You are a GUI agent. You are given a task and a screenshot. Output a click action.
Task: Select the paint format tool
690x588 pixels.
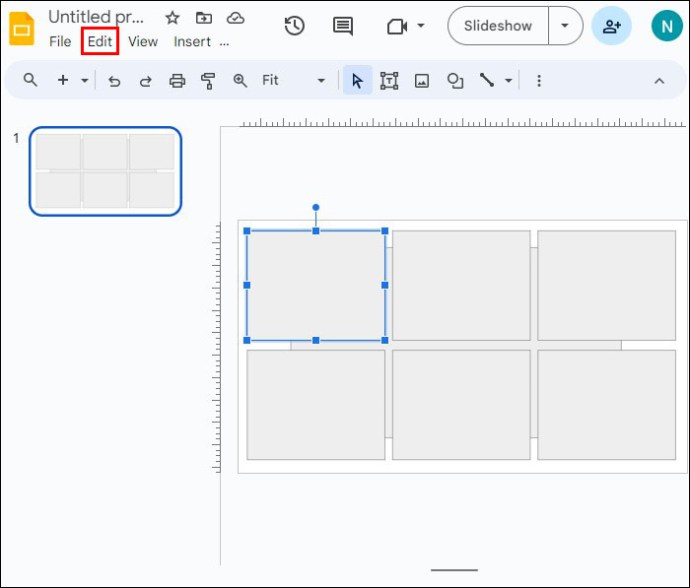tap(208, 81)
